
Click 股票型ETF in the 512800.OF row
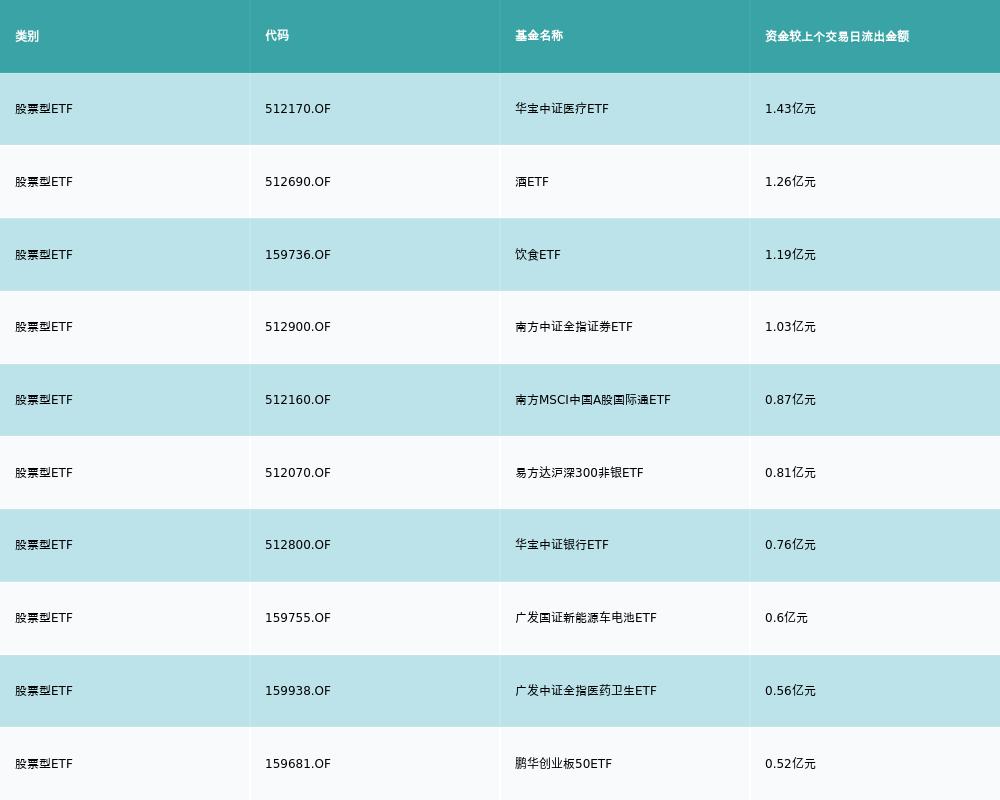click(44, 545)
